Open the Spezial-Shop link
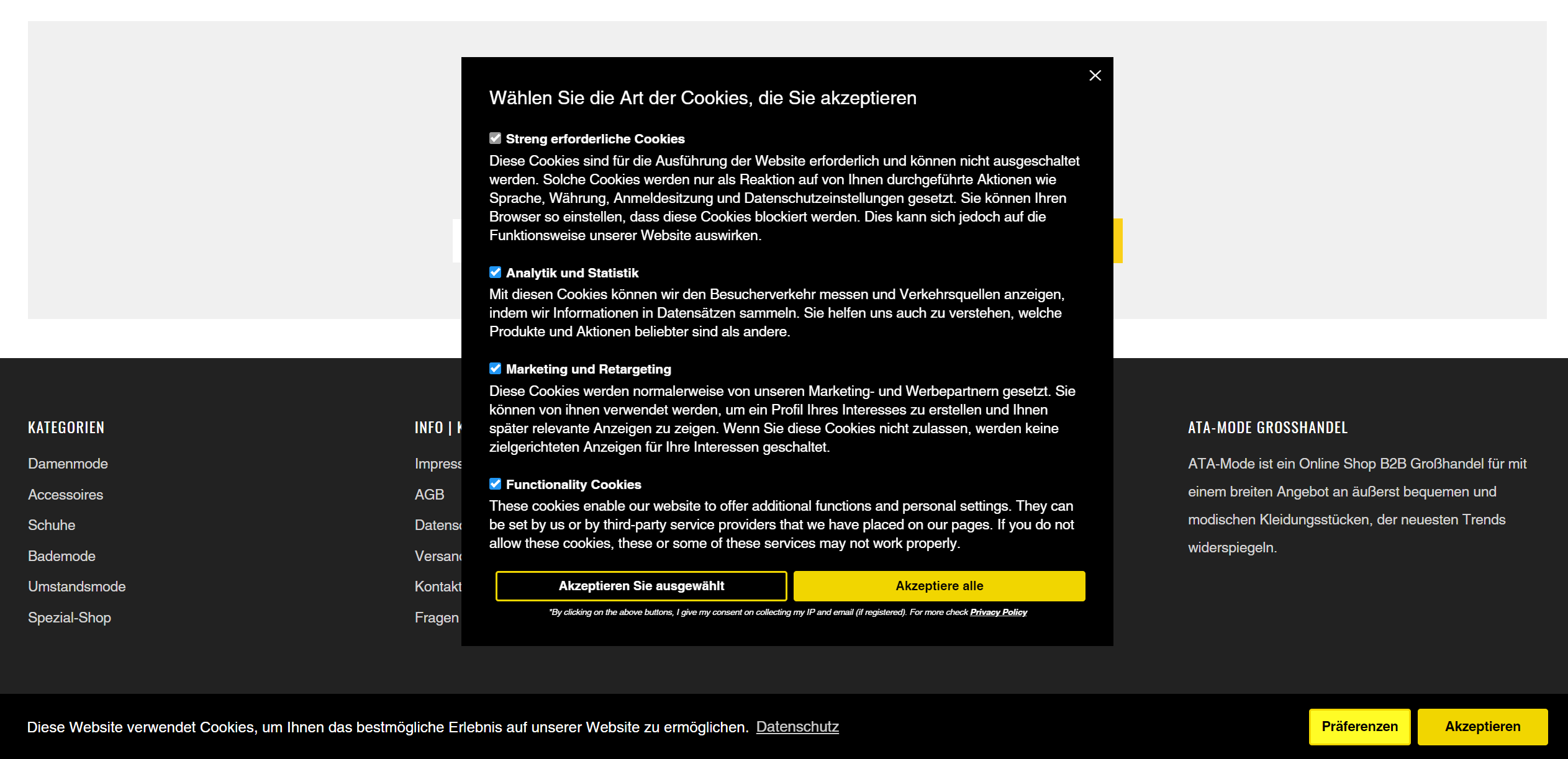1568x759 pixels. (x=70, y=618)
